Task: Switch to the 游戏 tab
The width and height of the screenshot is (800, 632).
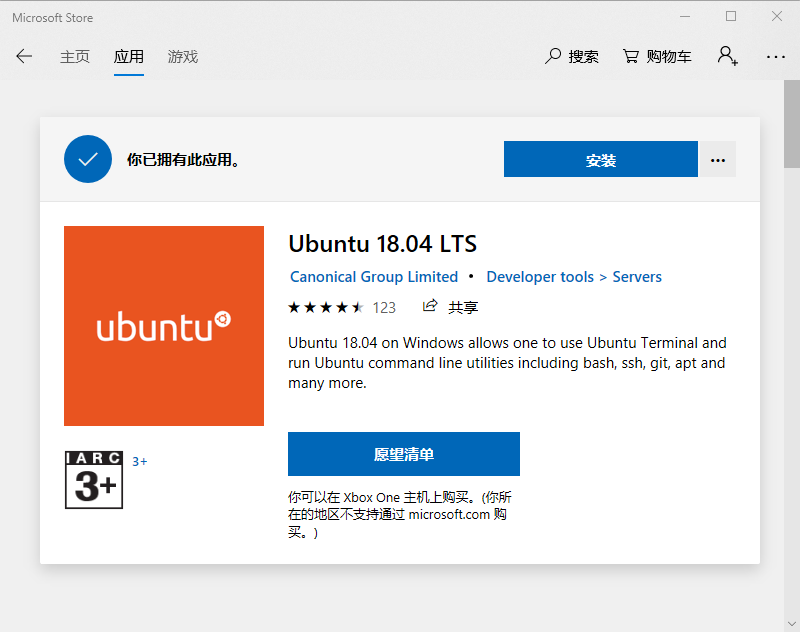Action: point(183,57)
